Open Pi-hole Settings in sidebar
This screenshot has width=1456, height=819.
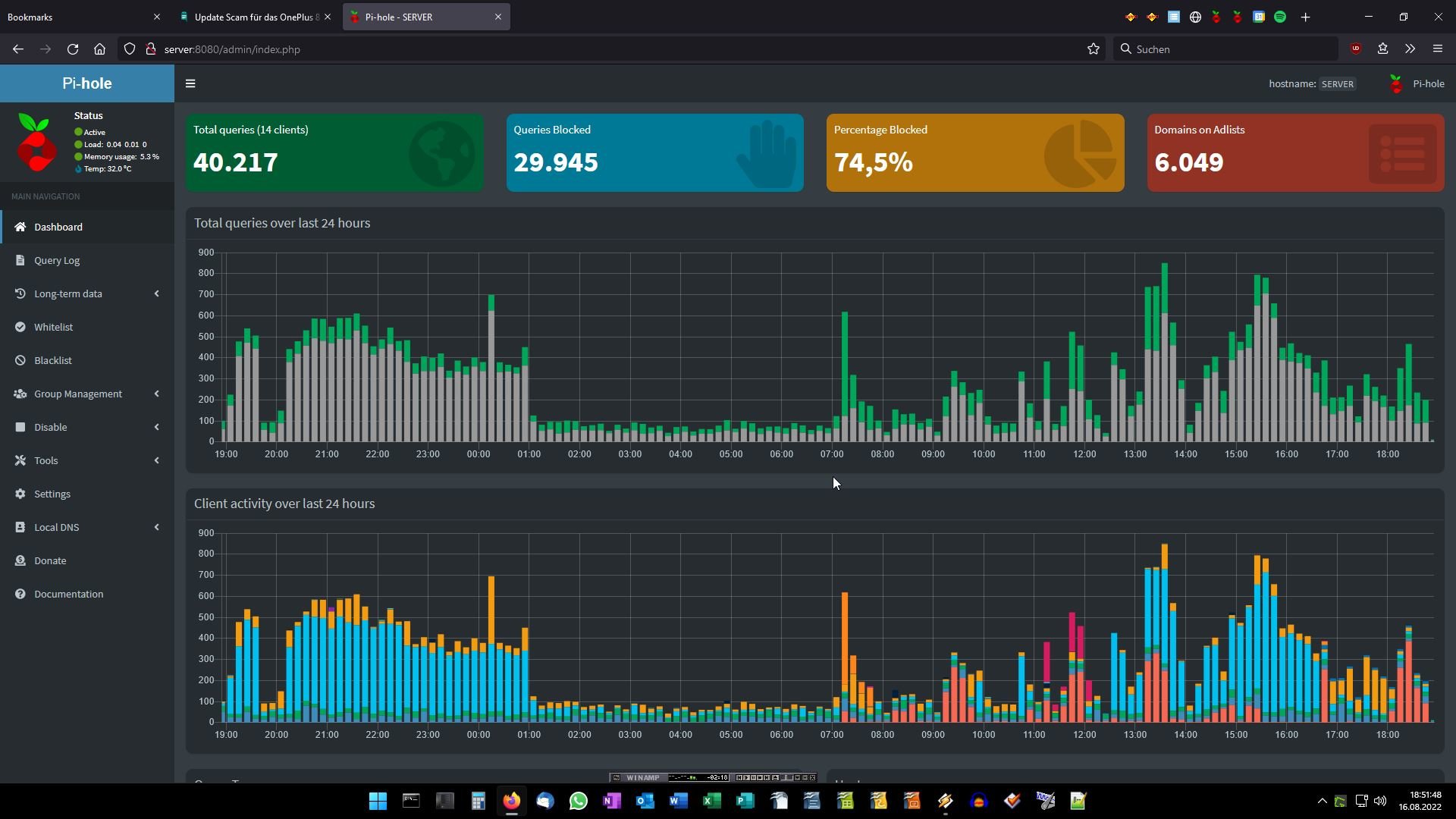(x=87, y=494)
